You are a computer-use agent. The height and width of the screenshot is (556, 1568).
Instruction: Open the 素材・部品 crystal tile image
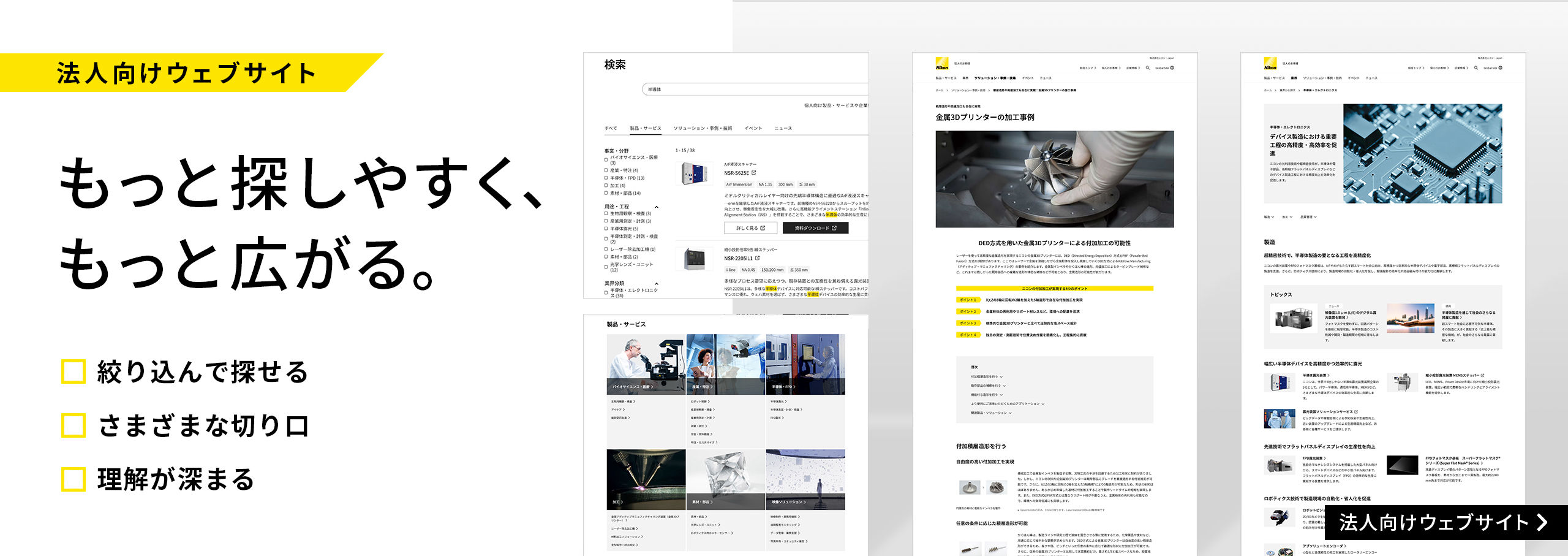(726, 479)
